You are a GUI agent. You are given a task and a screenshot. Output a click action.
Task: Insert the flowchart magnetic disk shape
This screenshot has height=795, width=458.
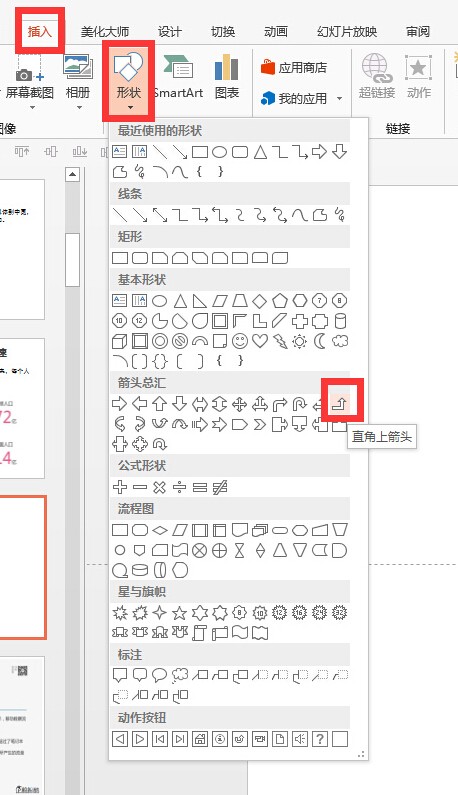[x=139, y=570]
